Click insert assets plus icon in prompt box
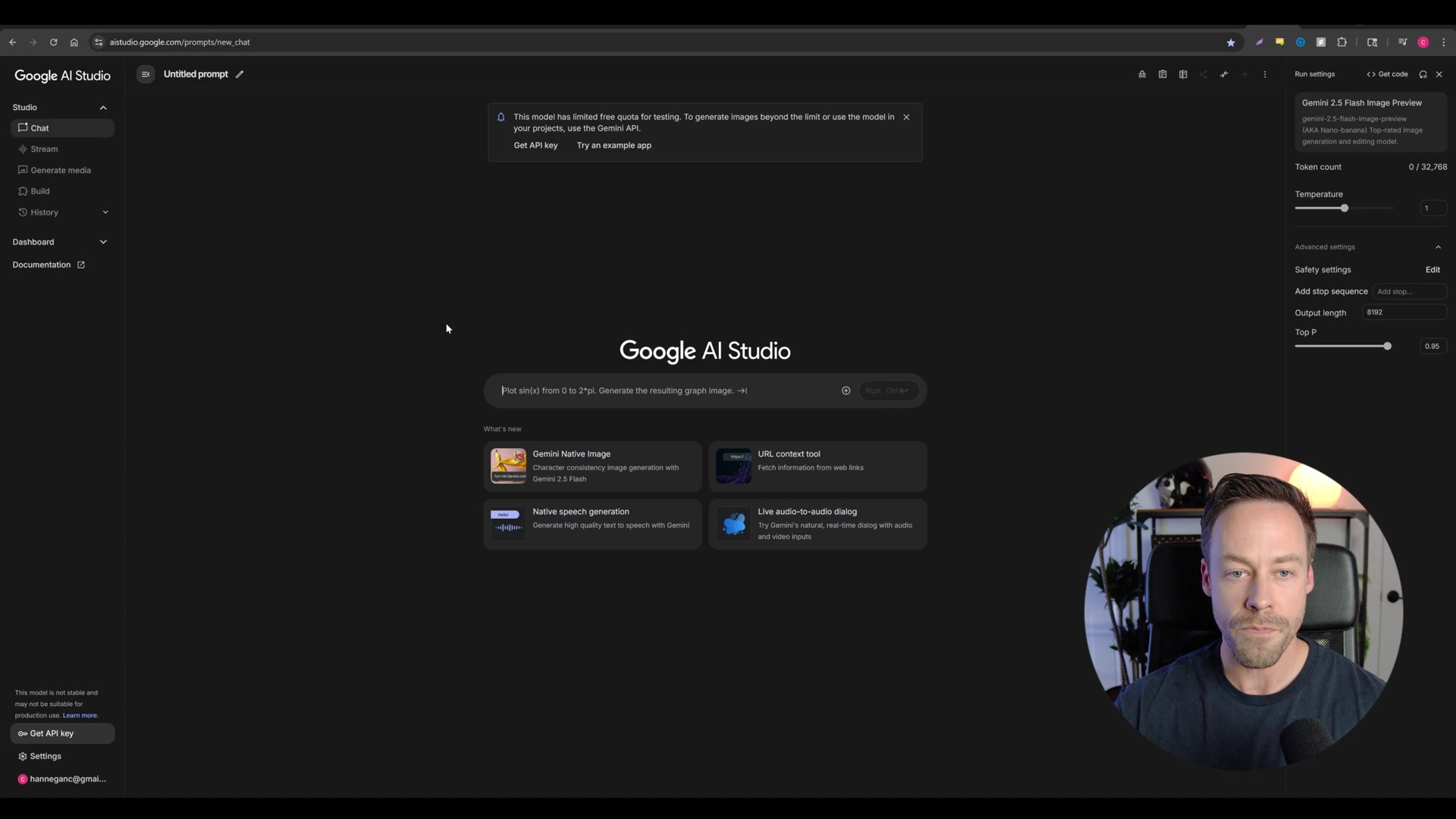Image resolution: width=1456 pixels, height=819 pixels. click(x=846, y=391)
